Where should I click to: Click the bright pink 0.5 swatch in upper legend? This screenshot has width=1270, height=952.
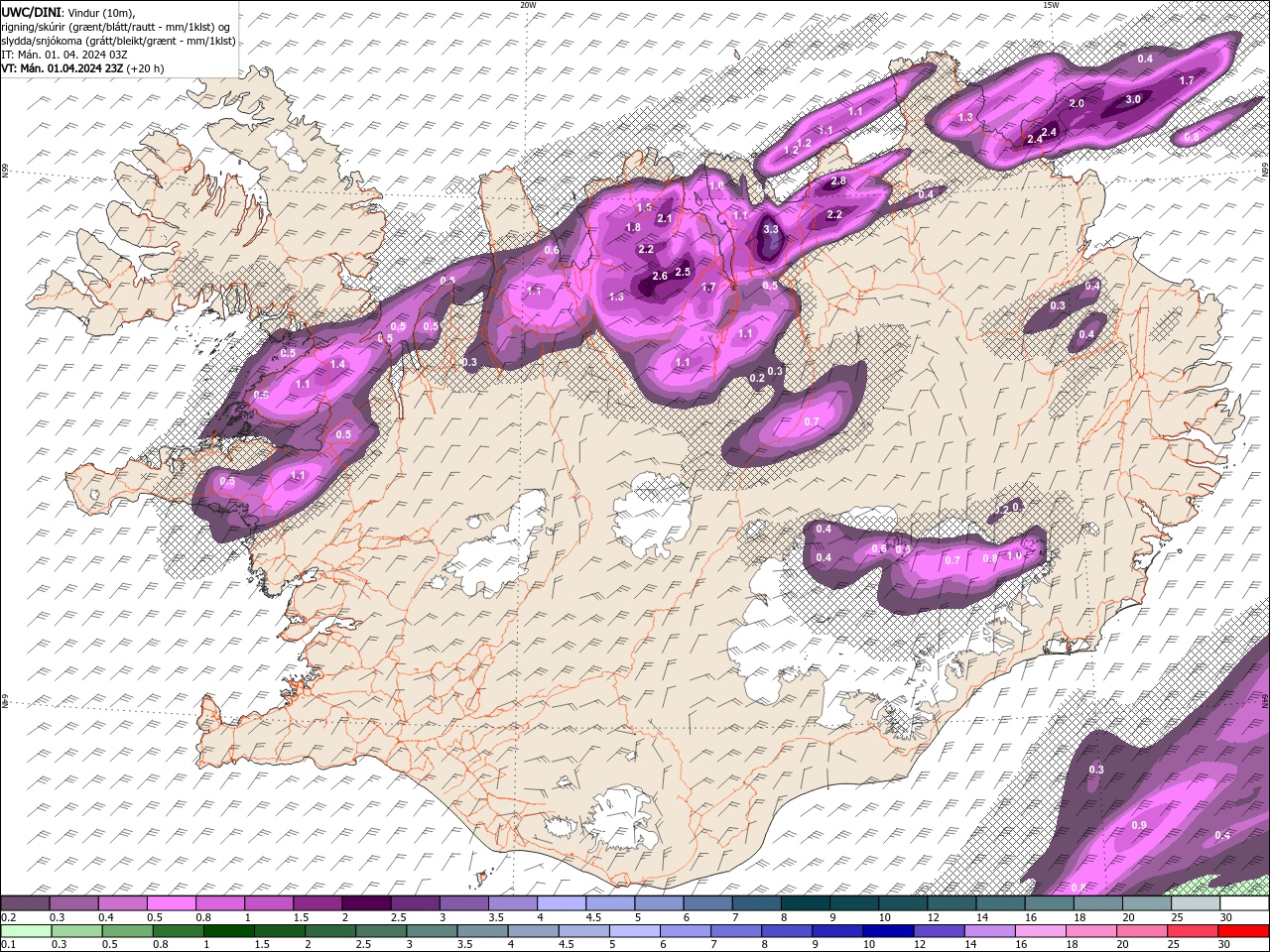171,903
